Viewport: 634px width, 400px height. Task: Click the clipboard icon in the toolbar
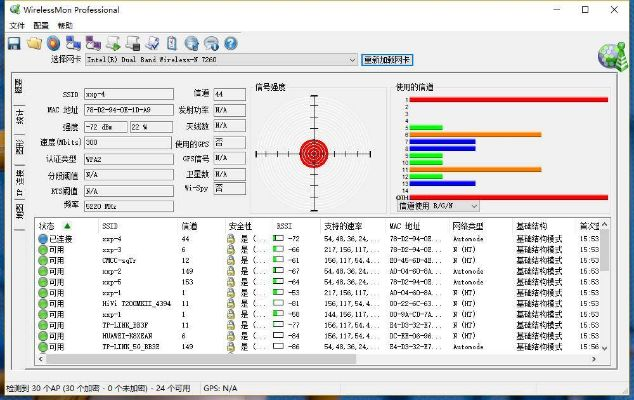coord(172,43)
